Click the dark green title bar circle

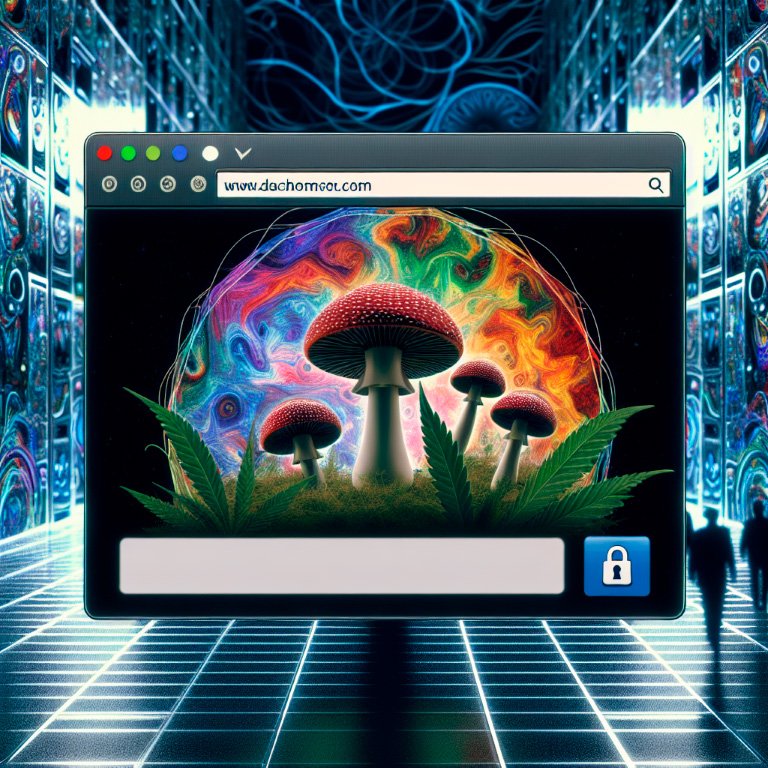coord(128,153)
